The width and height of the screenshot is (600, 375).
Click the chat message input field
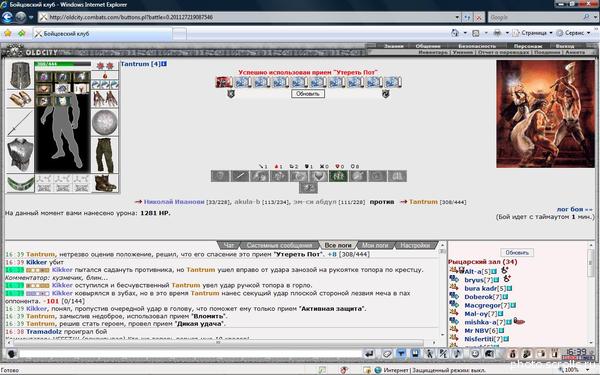pyautogui.click(x=190, y=354)
